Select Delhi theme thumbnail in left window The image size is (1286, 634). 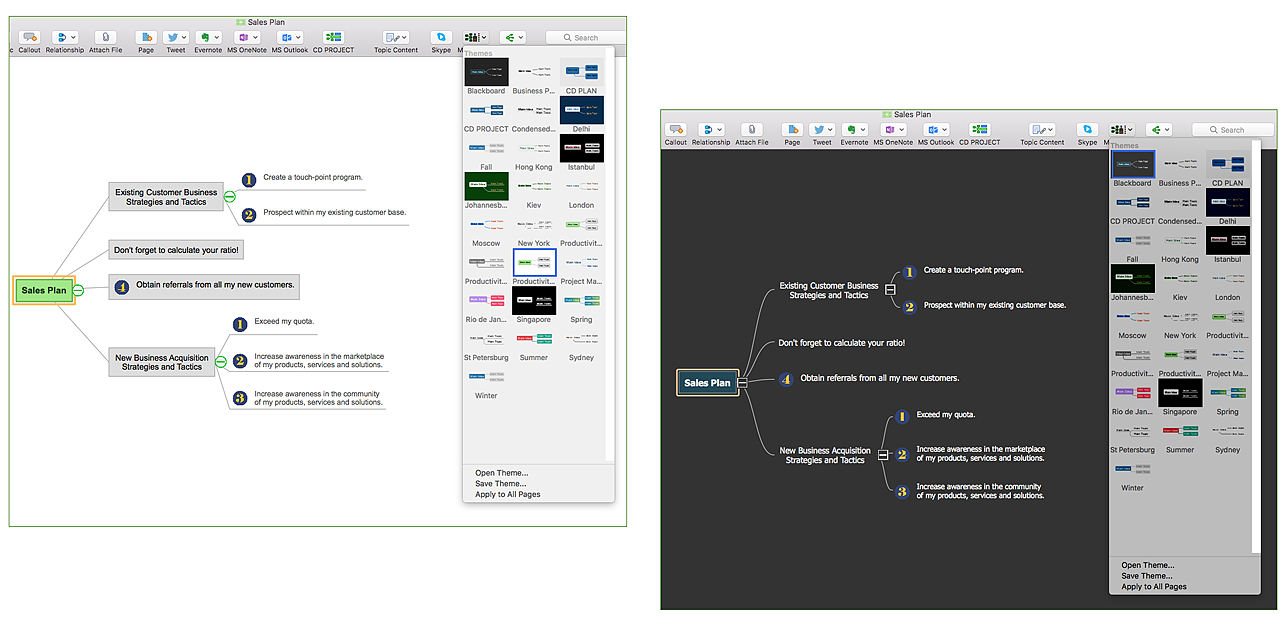coord(582,110)
